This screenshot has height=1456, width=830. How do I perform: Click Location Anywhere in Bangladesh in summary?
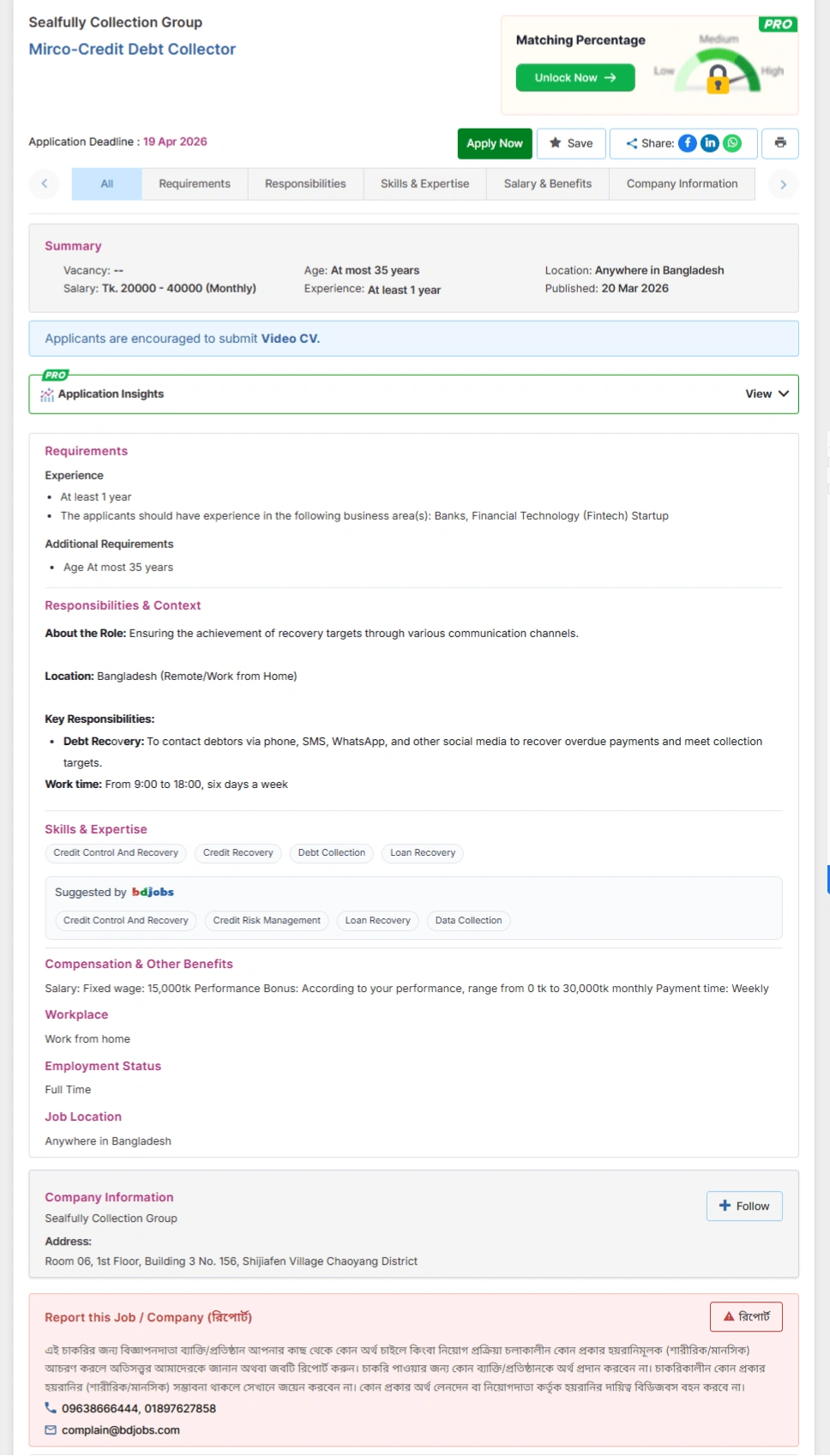659,271
